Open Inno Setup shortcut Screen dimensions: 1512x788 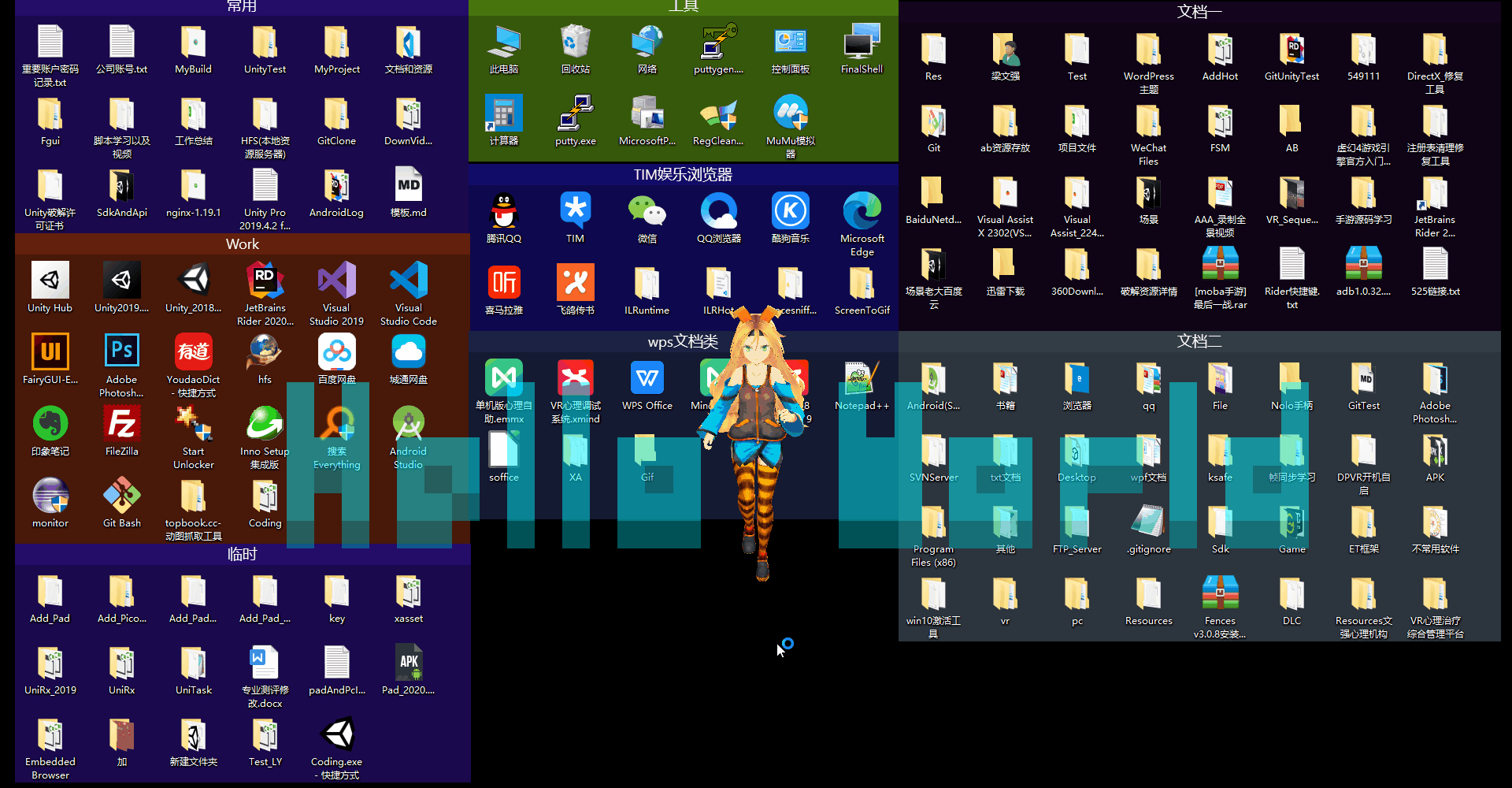point(265,437)
